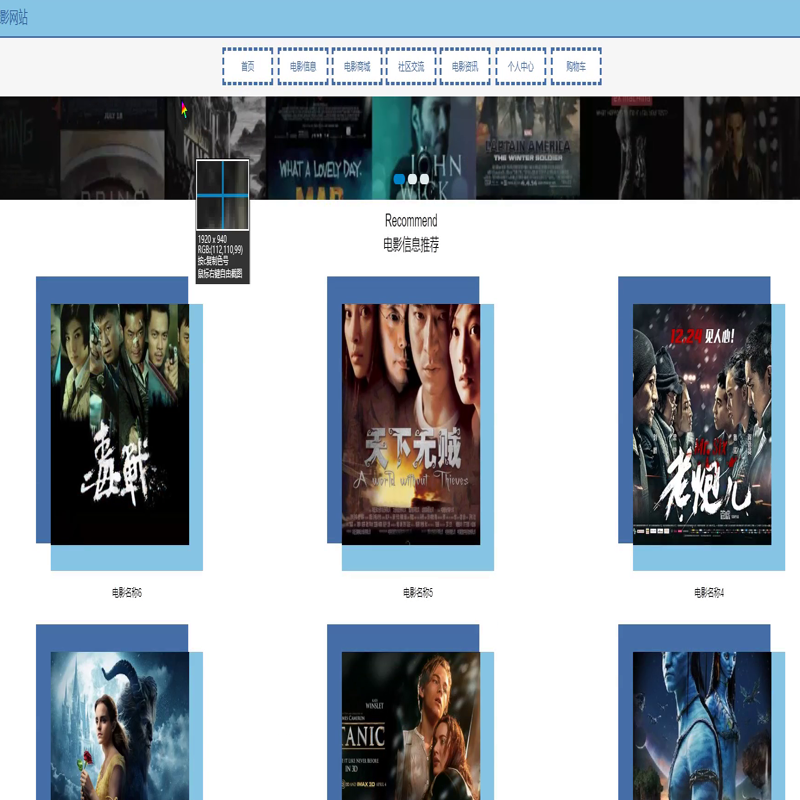Click the Recommend heading text
The image size is (800, 800).
coord(411,221)
